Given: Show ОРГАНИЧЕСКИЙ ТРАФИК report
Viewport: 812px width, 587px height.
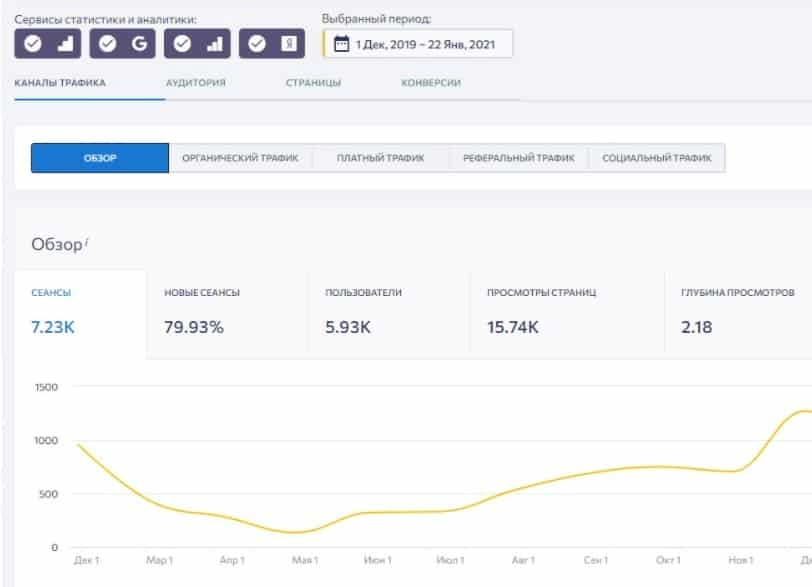Looking at the screenshot, I should (240, 158).
